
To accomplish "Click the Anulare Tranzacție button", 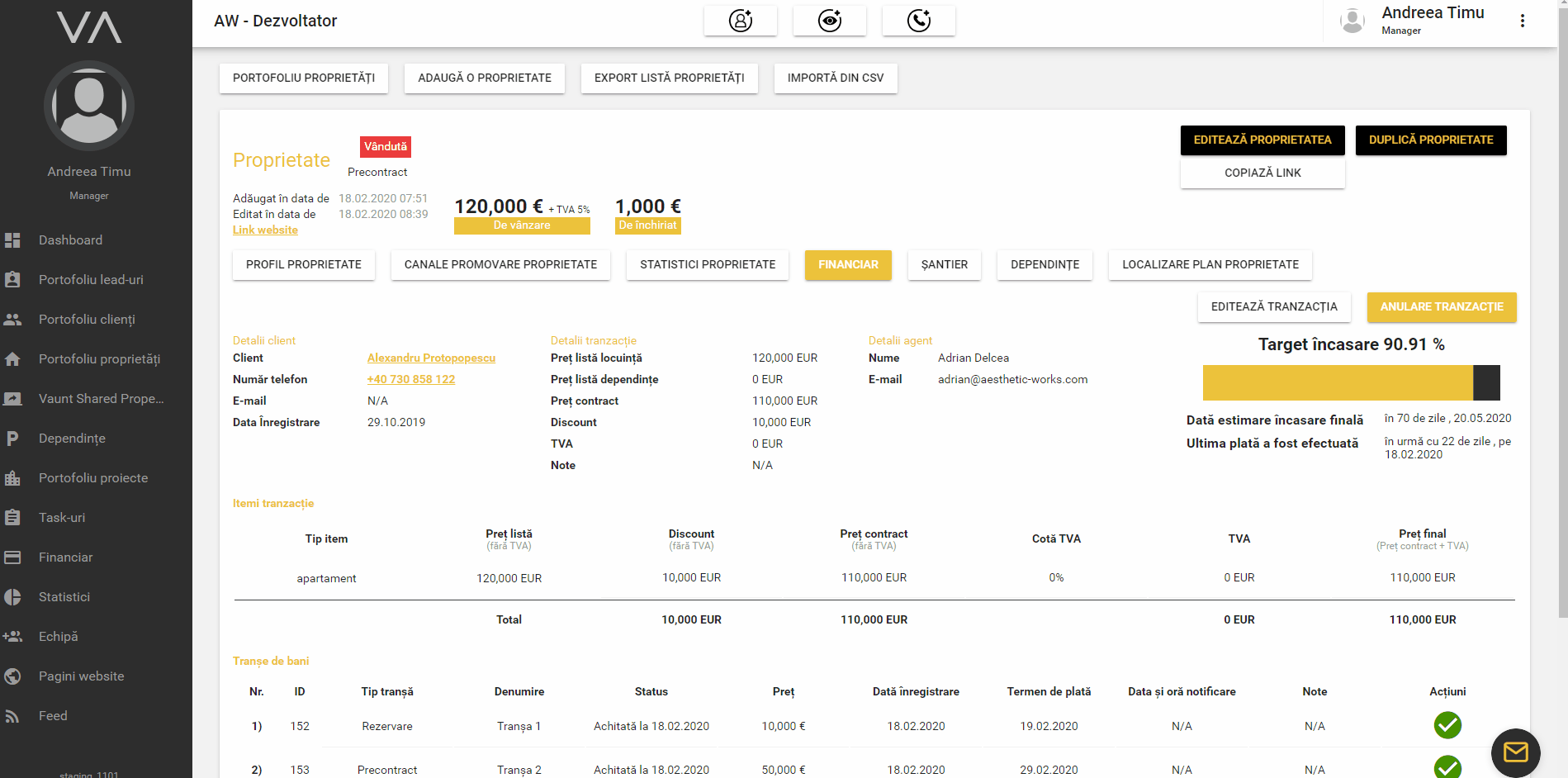I will (x=1442, y=307).
